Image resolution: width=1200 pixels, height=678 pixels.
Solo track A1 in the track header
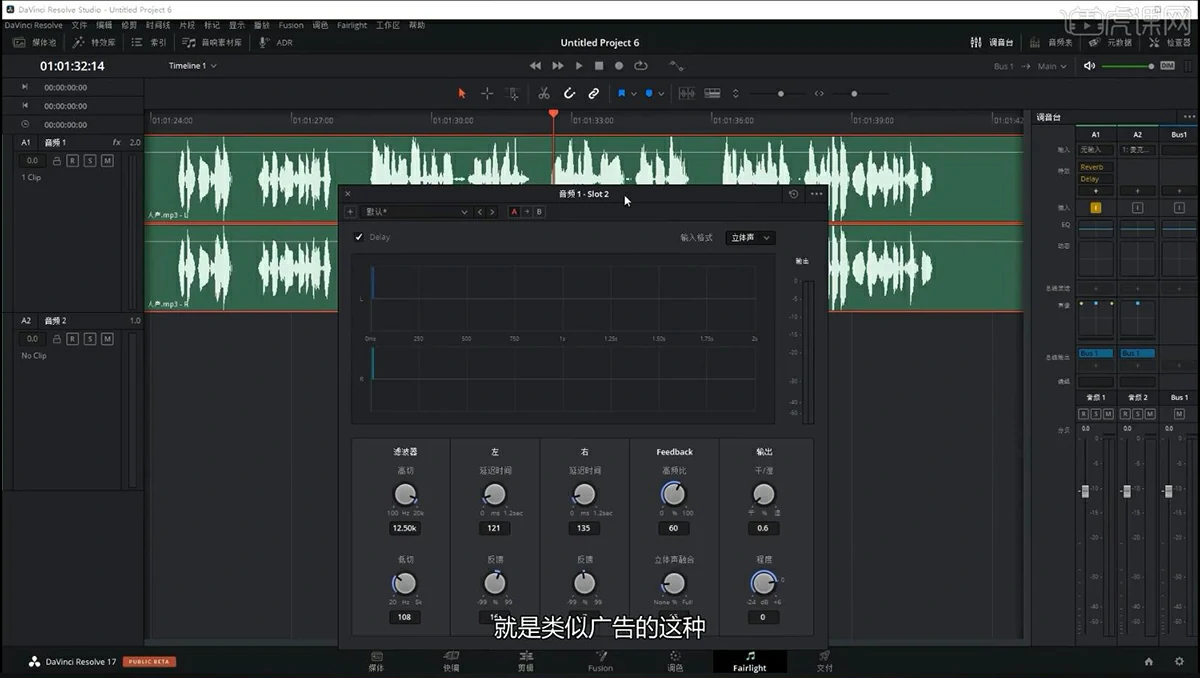90,160
